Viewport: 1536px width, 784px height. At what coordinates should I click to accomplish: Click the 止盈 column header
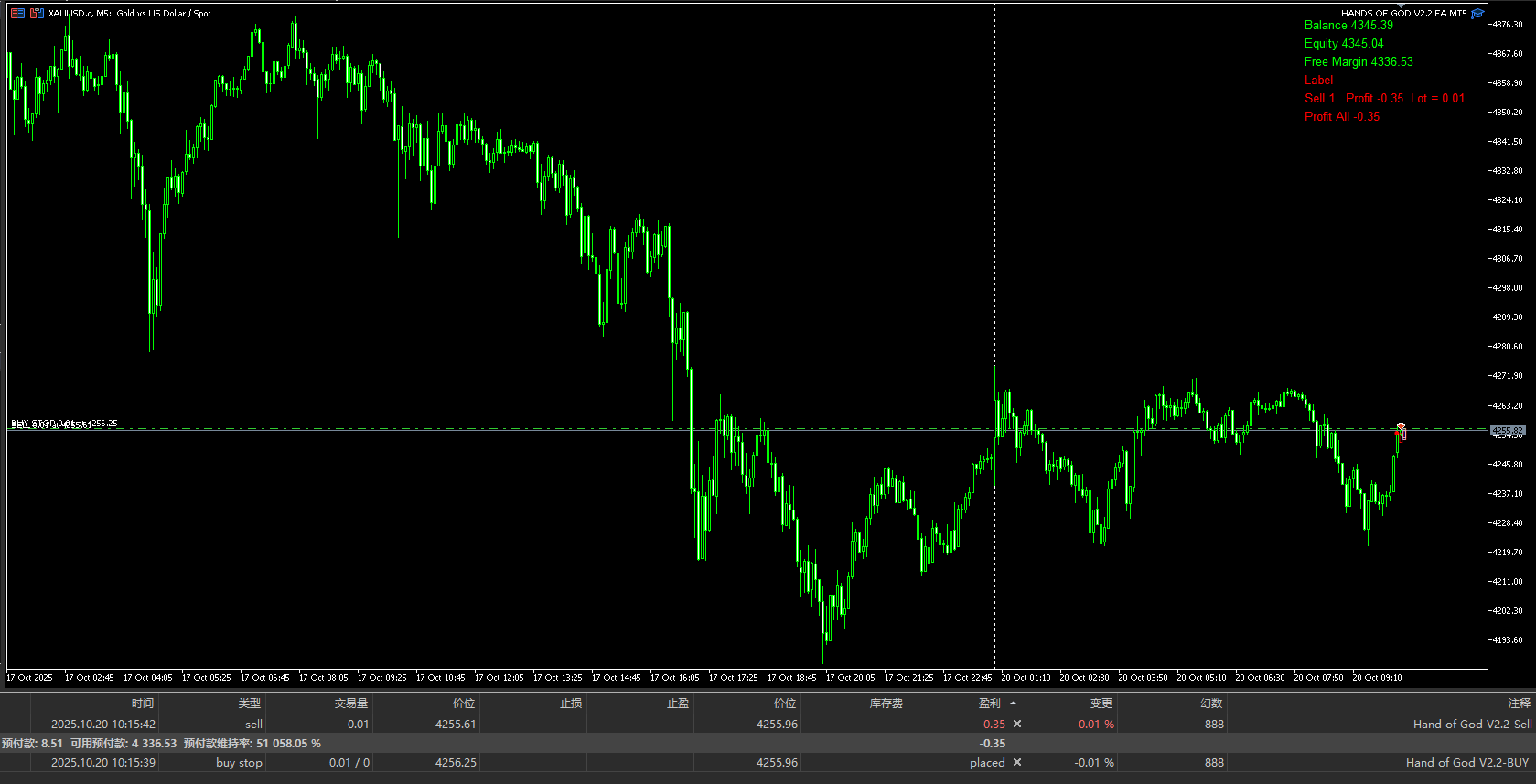pyautogui.click(x=678, y=703)
